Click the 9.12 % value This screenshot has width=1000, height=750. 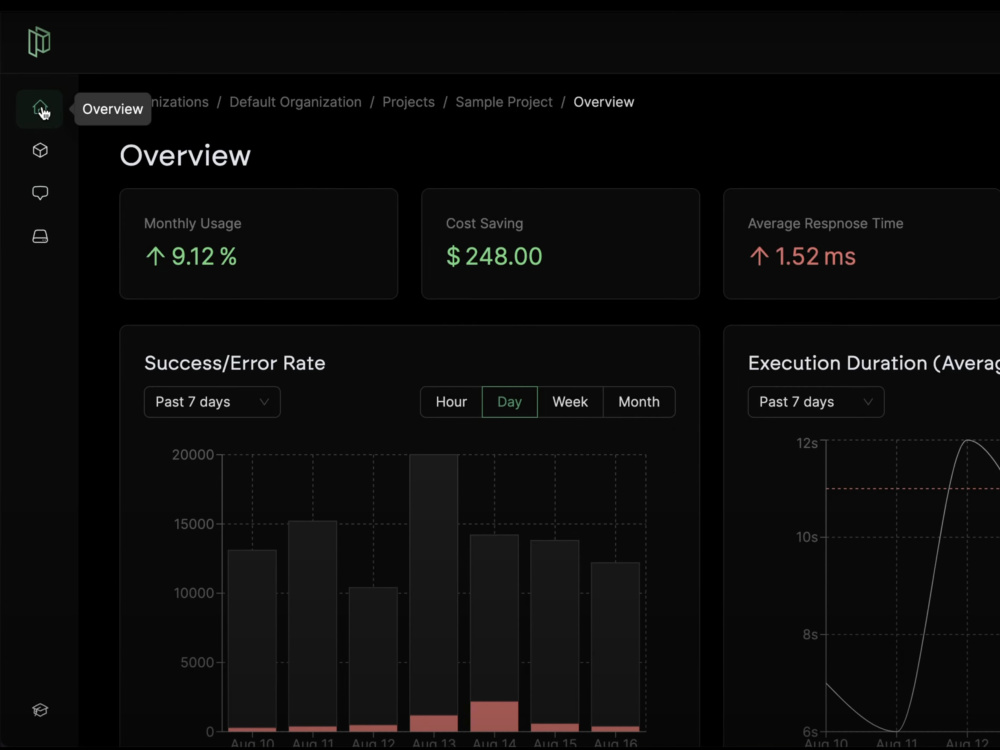pyautogui.click(x=204, y=256)
